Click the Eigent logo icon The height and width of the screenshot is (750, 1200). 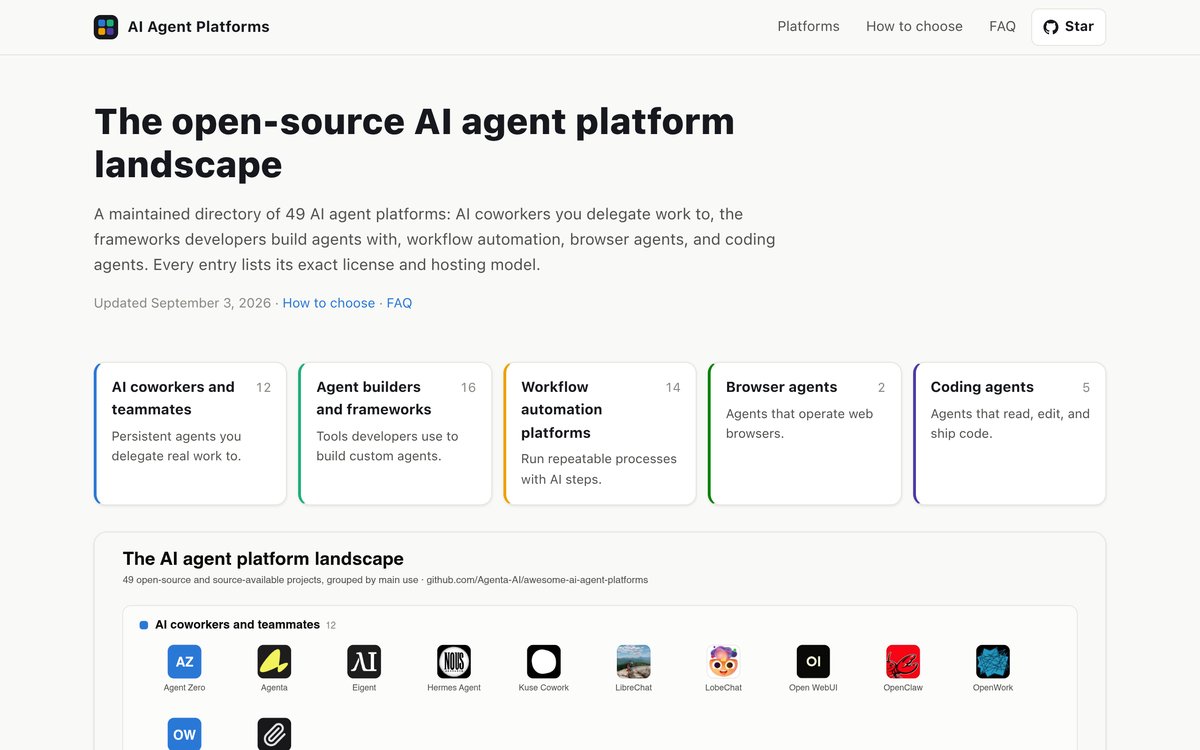point(364,662)
